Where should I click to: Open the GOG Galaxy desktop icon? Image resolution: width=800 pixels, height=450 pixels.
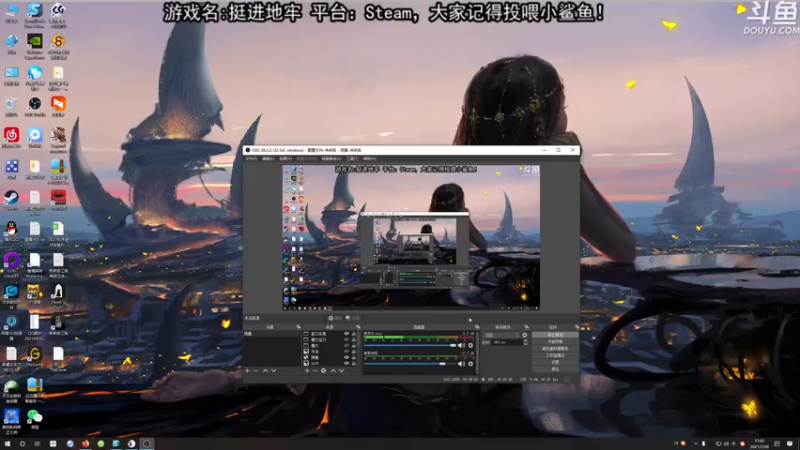11,264
